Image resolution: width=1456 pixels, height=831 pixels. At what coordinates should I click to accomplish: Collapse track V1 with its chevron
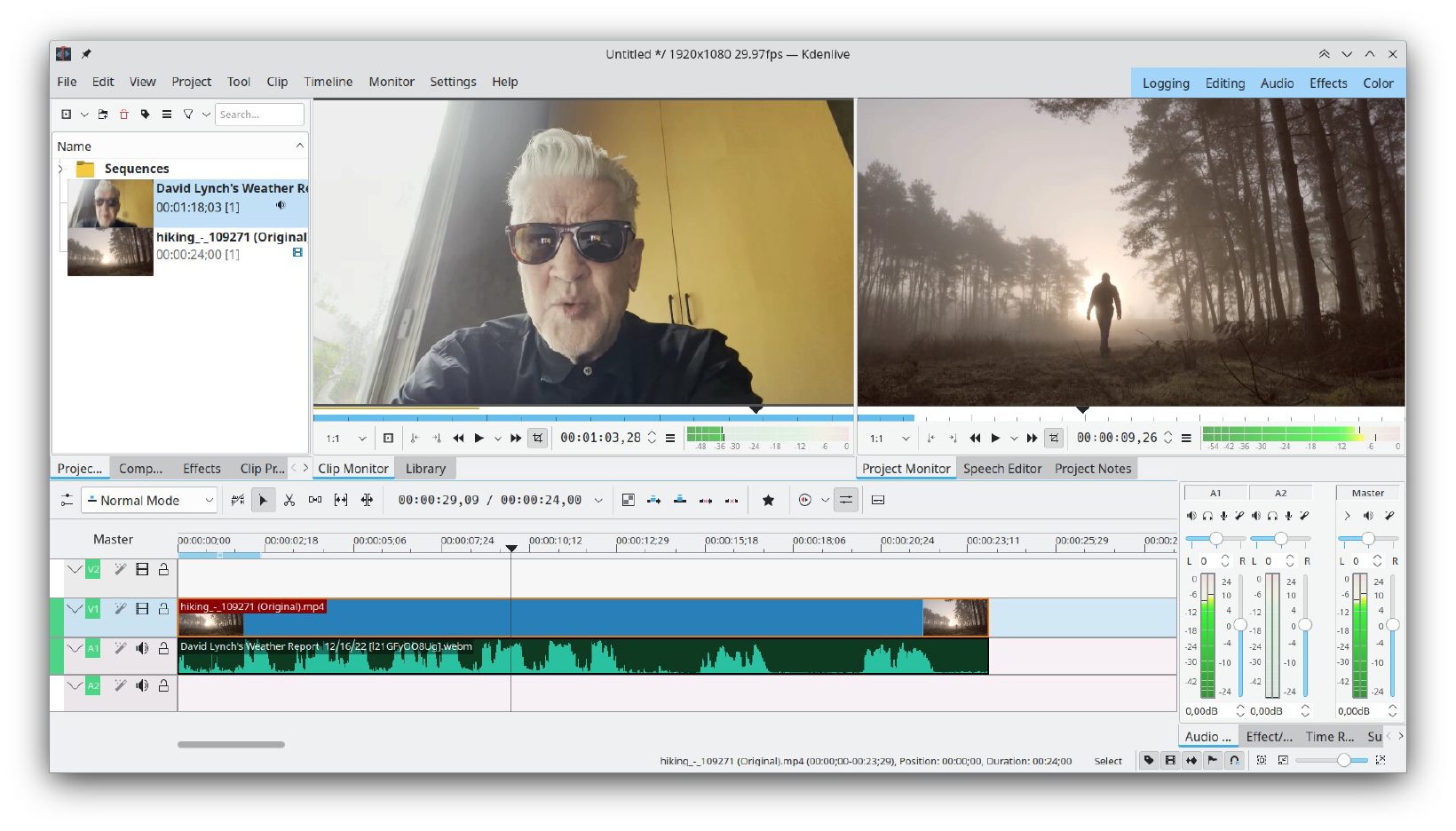coord(75,609)
